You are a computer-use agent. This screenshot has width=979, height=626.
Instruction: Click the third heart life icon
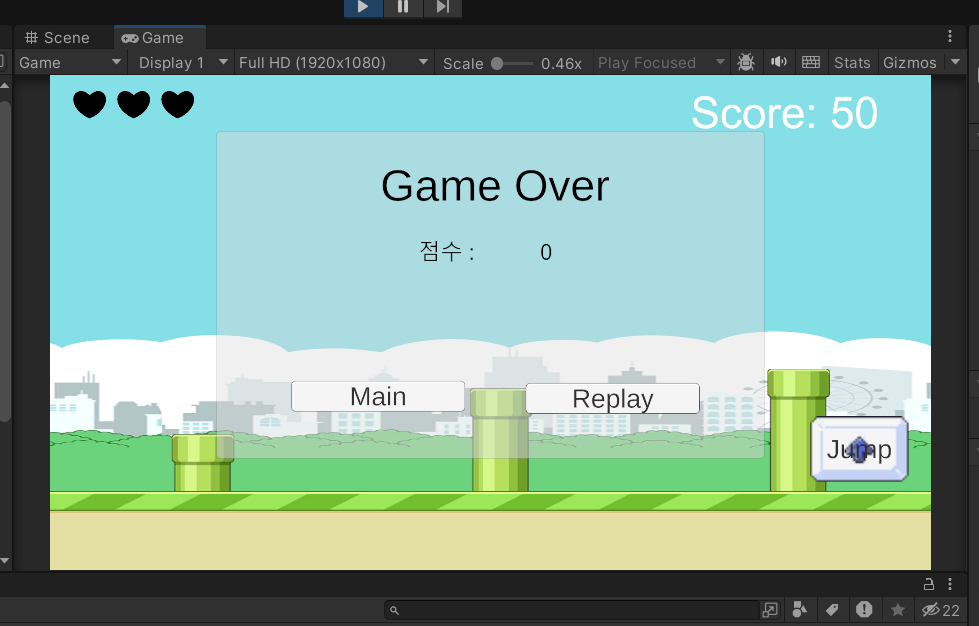178,104
